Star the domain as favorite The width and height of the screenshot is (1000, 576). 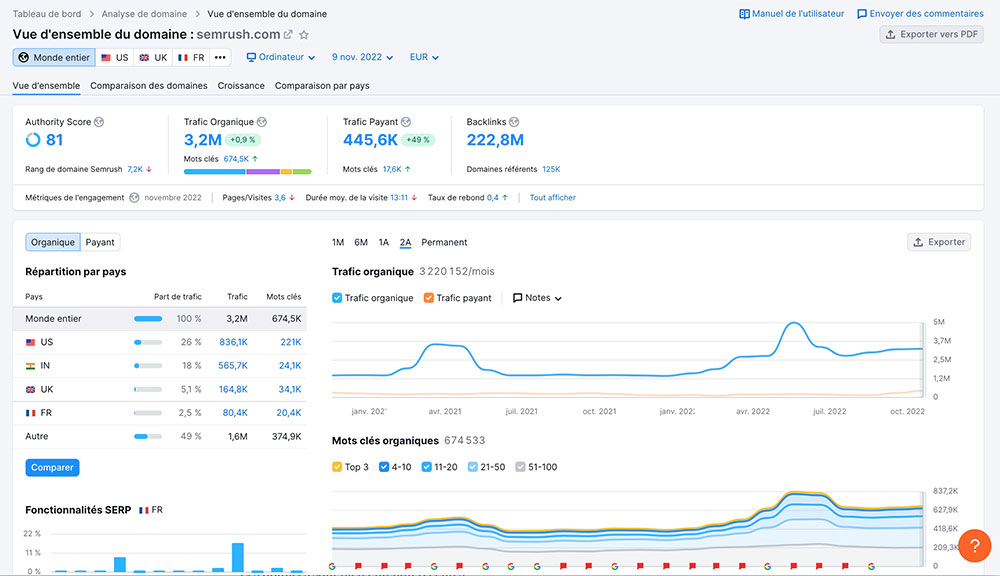tap(304, 34)
